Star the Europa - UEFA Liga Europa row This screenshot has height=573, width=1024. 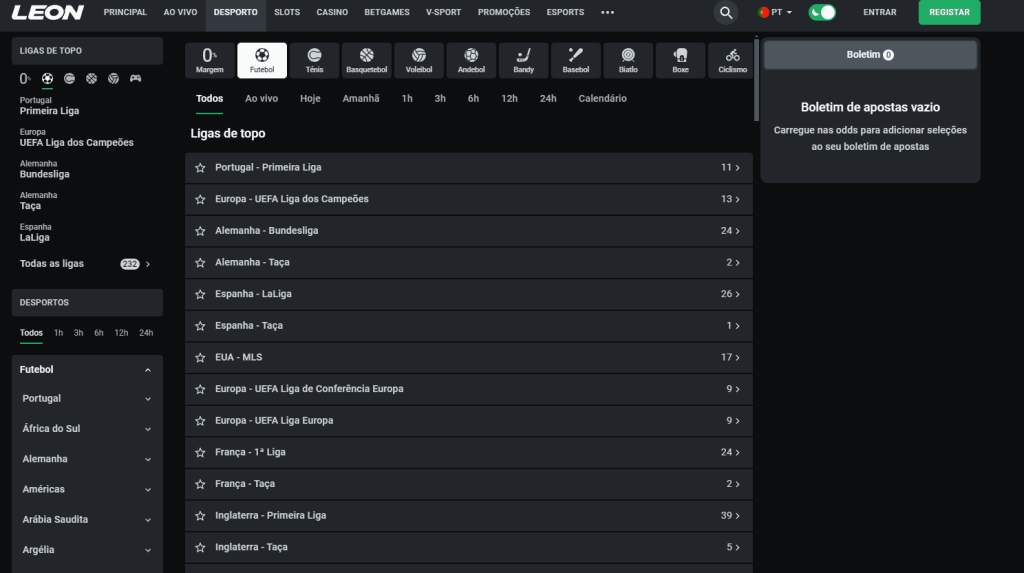tap(200, 421)
